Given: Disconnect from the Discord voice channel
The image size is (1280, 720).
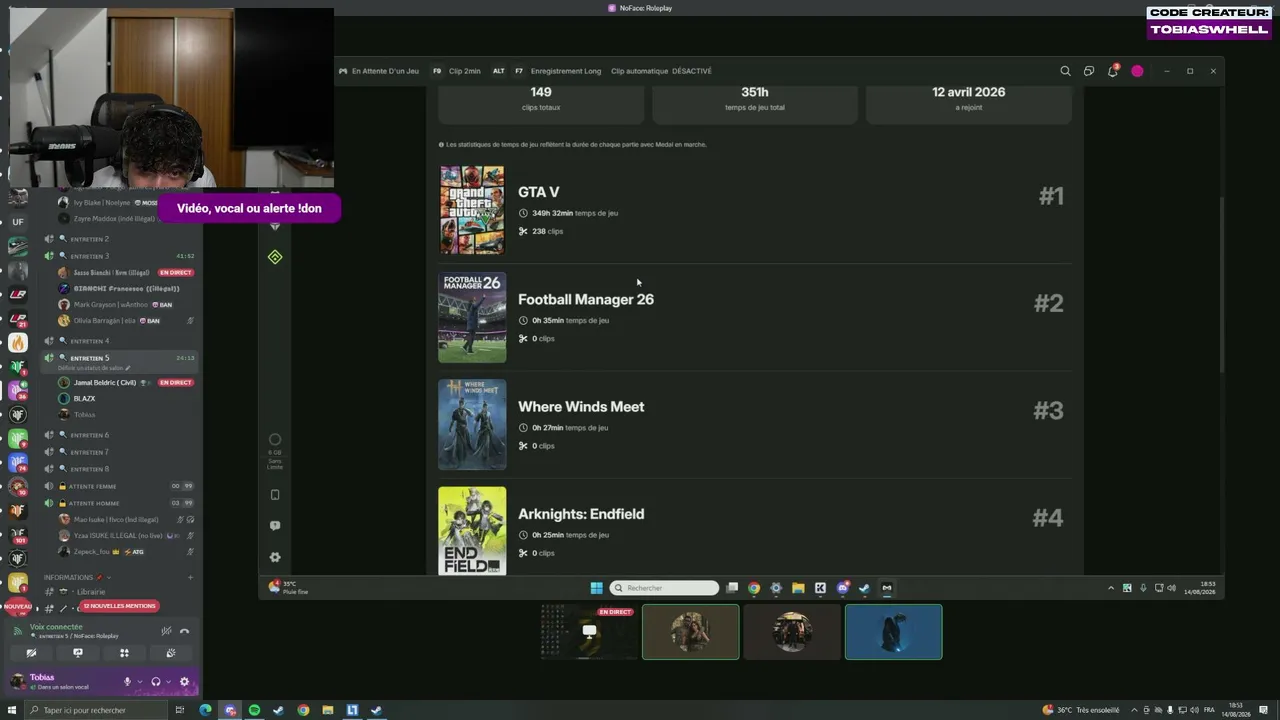Looking at the screenshot, I should [184, 631].
